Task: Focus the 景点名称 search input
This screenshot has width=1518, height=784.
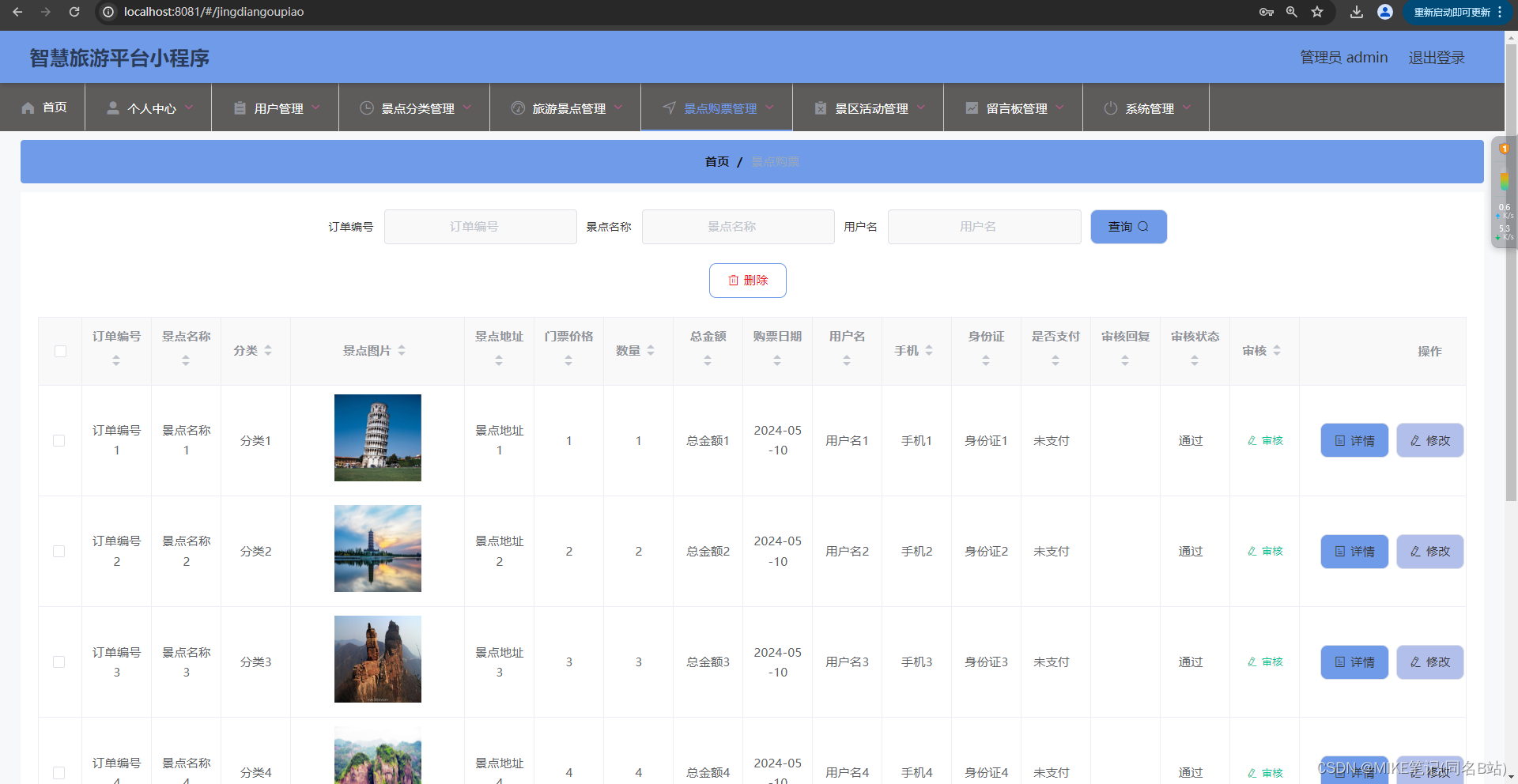Action: (x=738, y=227)
